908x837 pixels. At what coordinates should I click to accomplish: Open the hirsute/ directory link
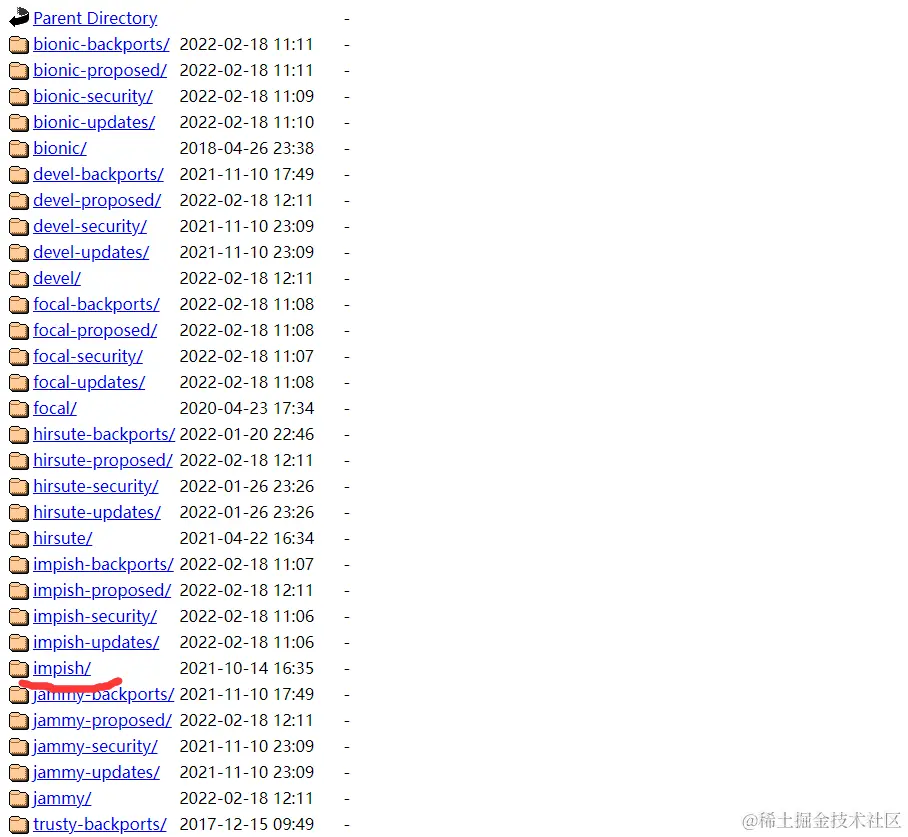click(63, 539)
